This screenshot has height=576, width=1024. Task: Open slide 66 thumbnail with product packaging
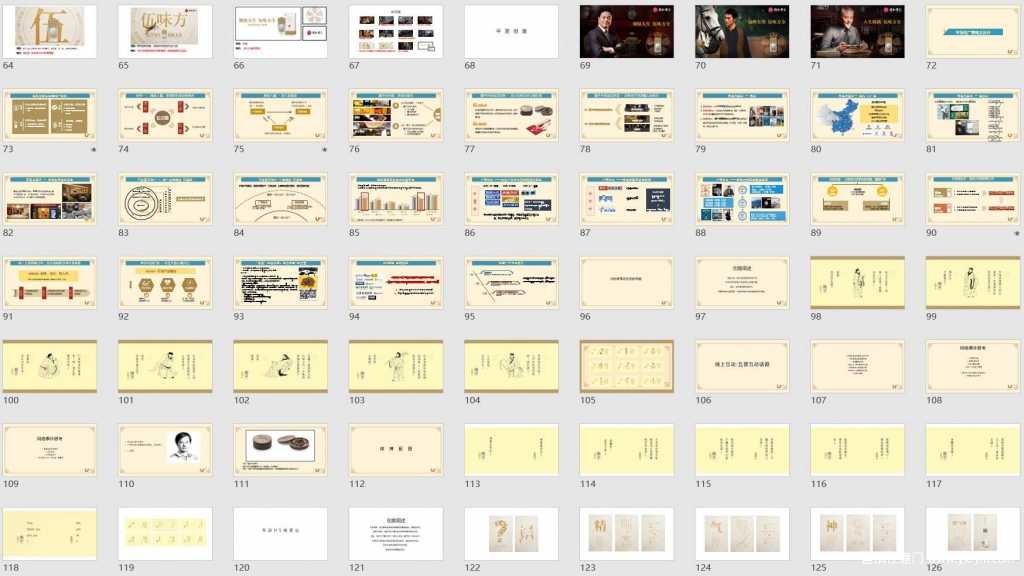click(281, 32)
